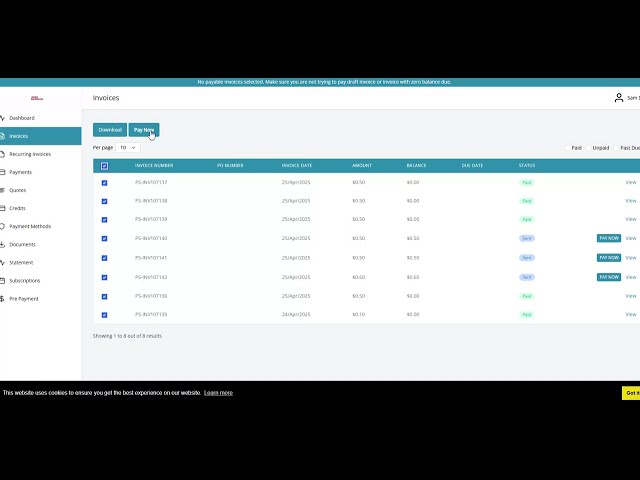Uncheck the checkbox for invoice PS-INV107140
Image resolution: width=640 pixels, height=480 pixels.
tap(104, 238)
